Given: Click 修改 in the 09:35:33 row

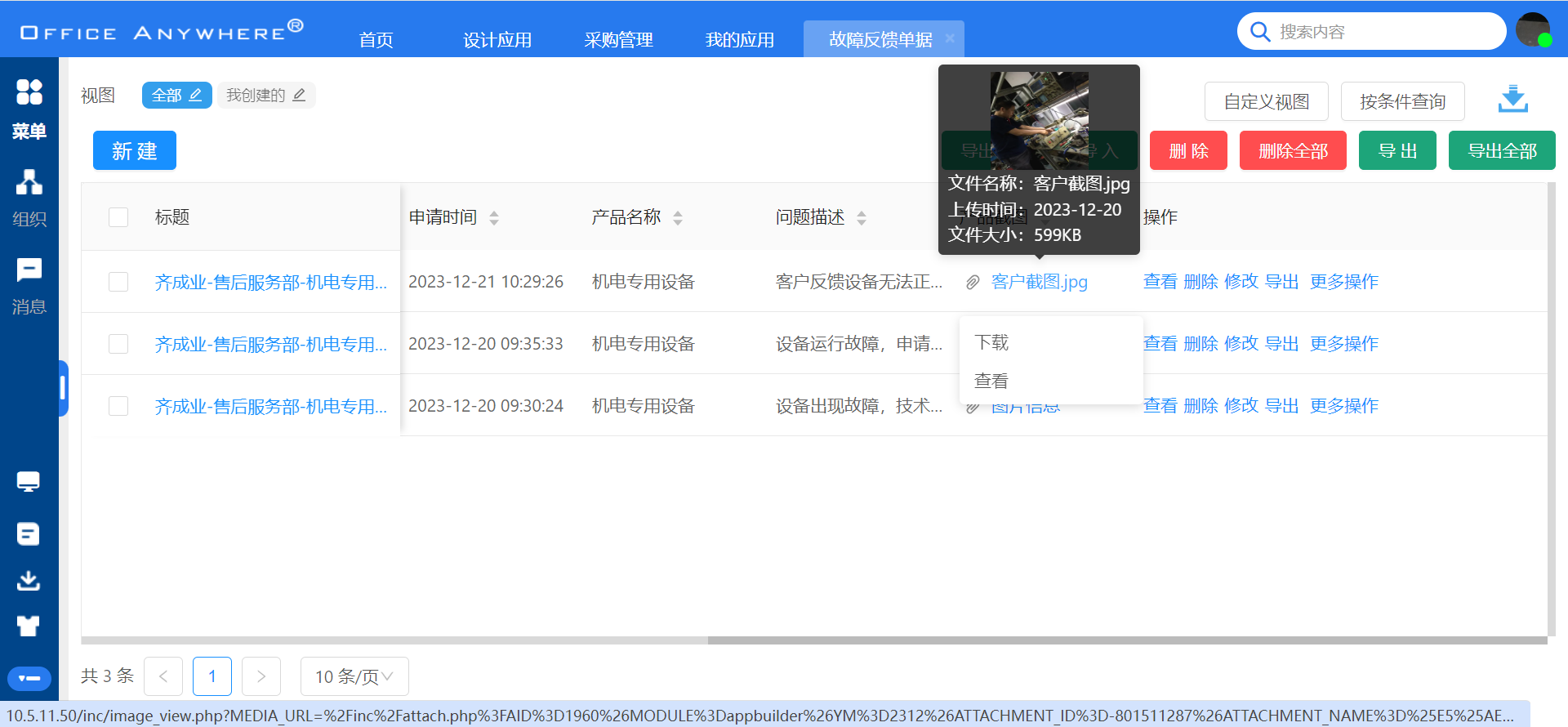Looking at the screenshot, I should click(x=1241, y=344).
